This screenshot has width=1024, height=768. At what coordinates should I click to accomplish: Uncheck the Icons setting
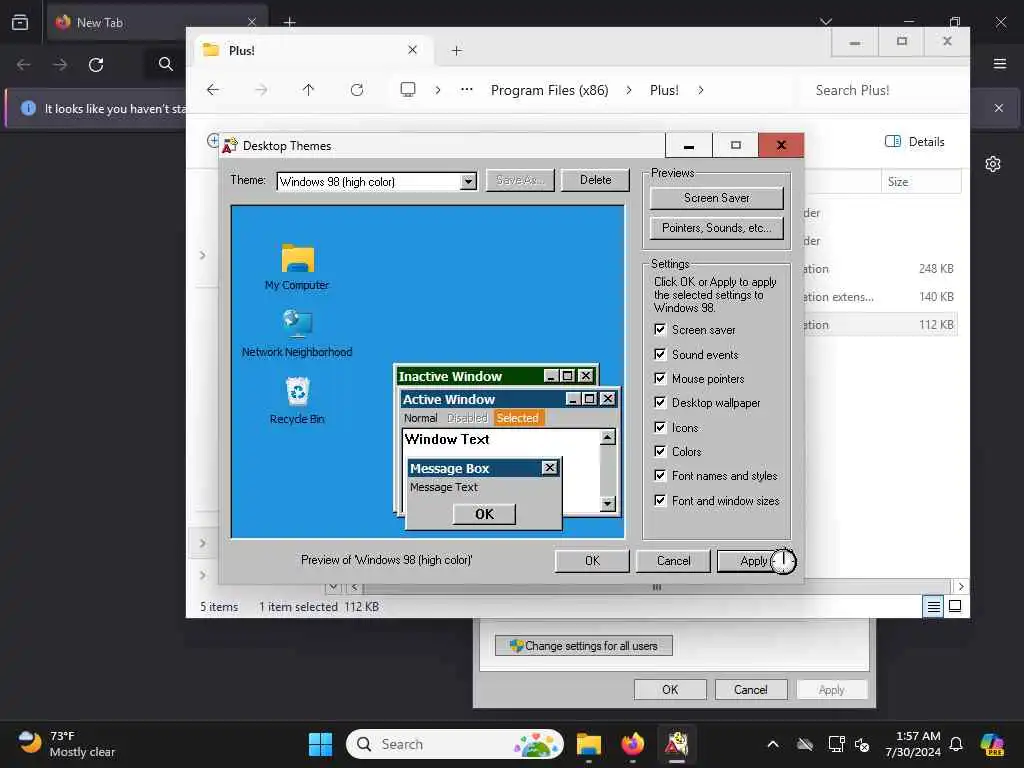point(660,427)
